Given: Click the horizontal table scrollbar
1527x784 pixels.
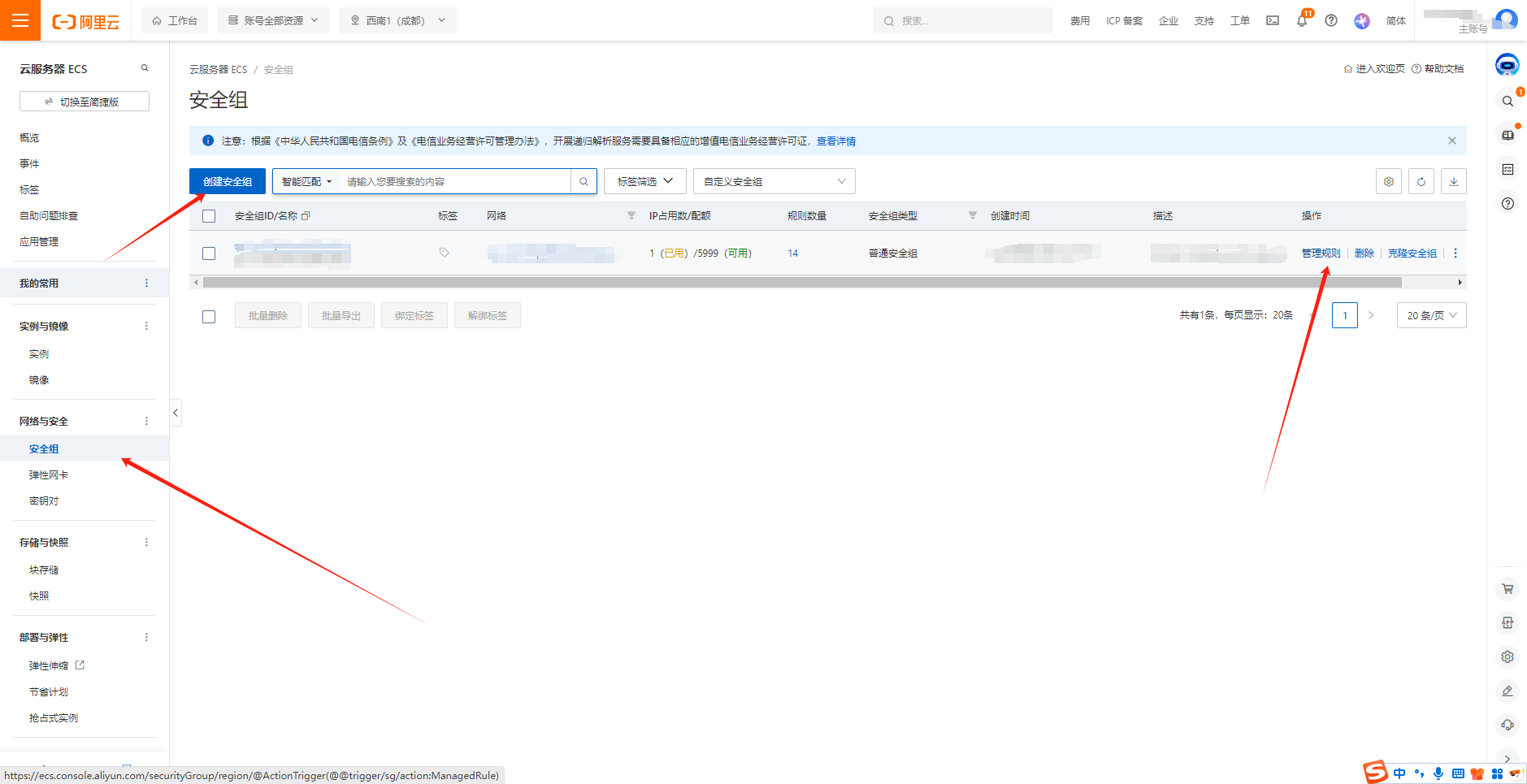Looking at the screenshot, I should [x=801, y=283].
